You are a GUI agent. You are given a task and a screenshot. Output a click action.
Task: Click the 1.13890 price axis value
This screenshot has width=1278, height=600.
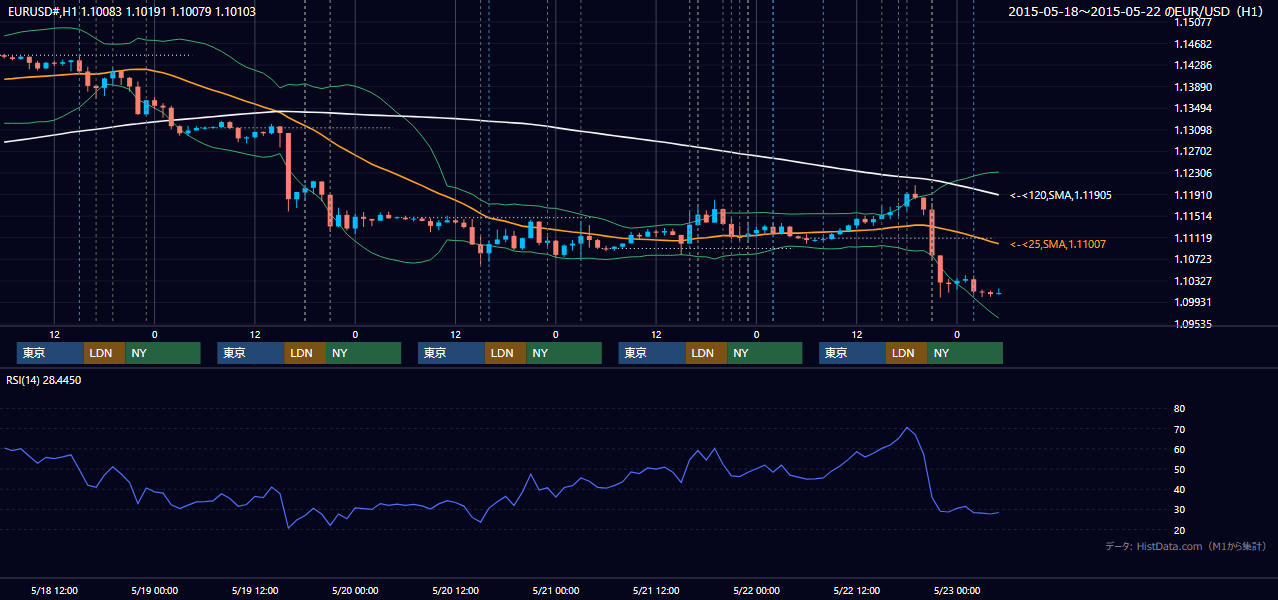[x=1192, y=87]
